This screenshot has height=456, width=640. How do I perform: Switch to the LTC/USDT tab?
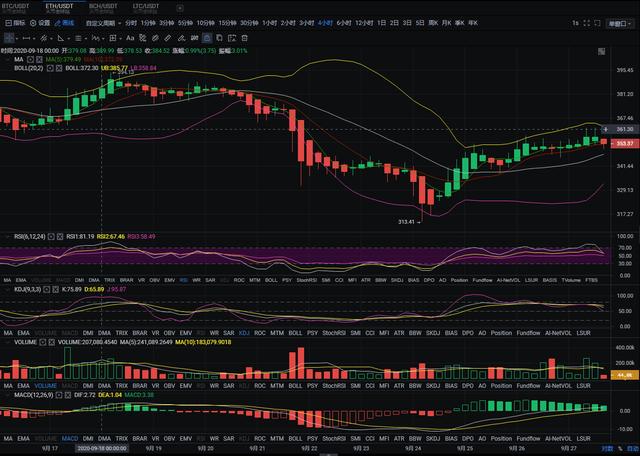146,8
